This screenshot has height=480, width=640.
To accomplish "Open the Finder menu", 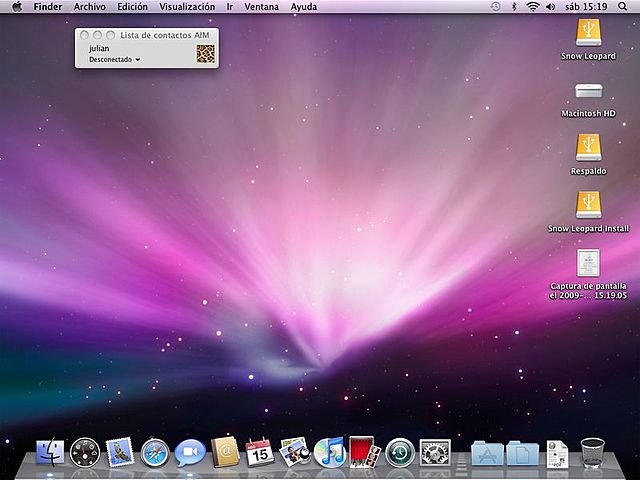I will pyautogui.click(x=48, y=7).
